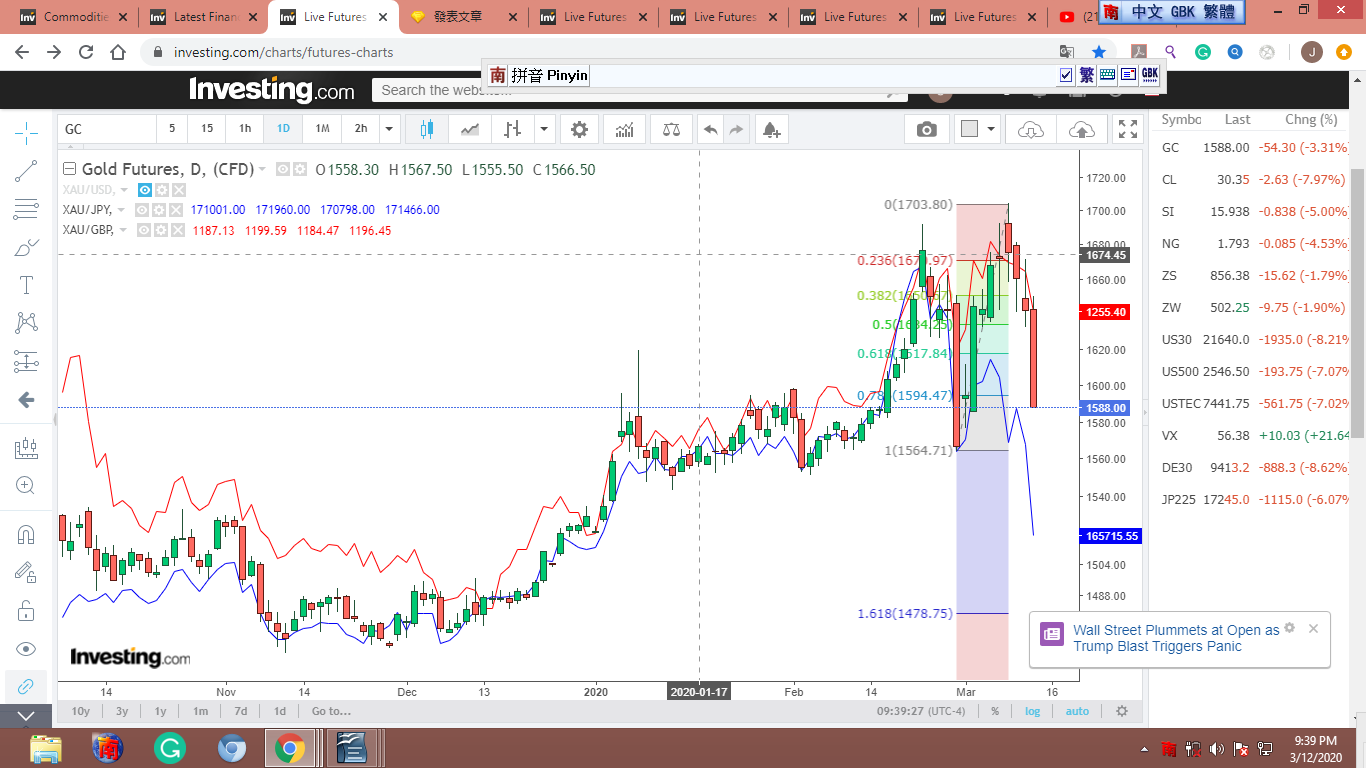This screenshot has width=1366, height=768.
Task: Open chart properties gear in toolbar
Action: (x=579, y=129)
